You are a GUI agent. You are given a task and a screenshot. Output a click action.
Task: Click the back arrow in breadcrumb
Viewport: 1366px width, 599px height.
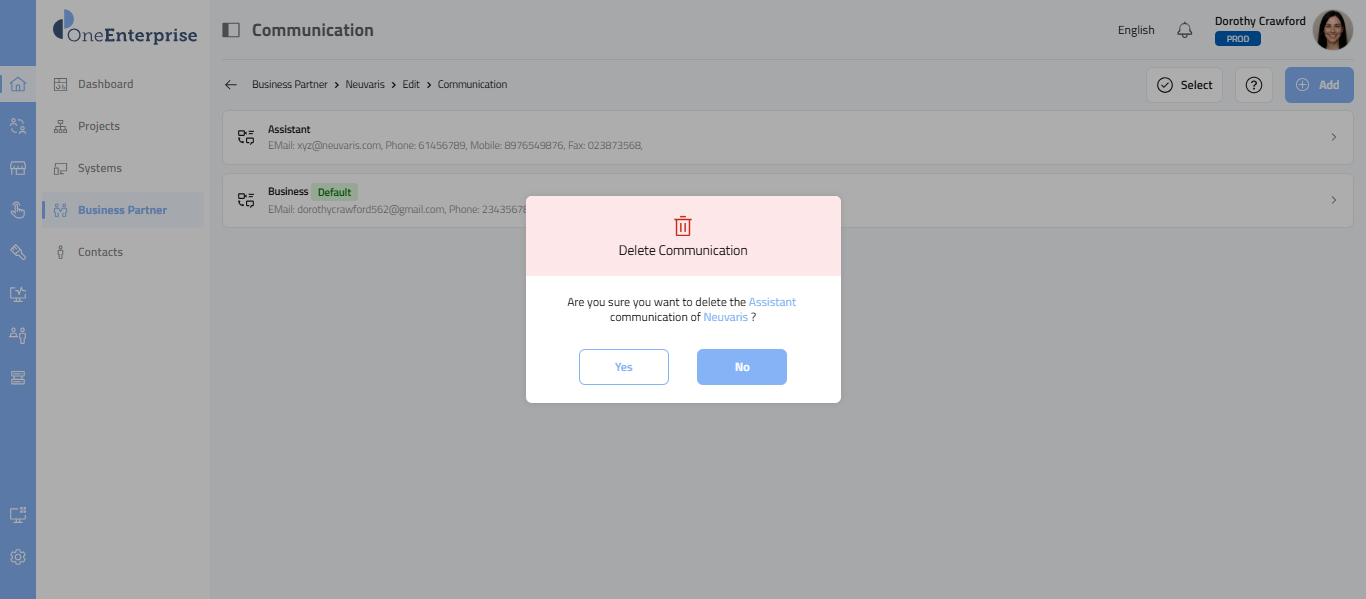(x=231, y=85)
